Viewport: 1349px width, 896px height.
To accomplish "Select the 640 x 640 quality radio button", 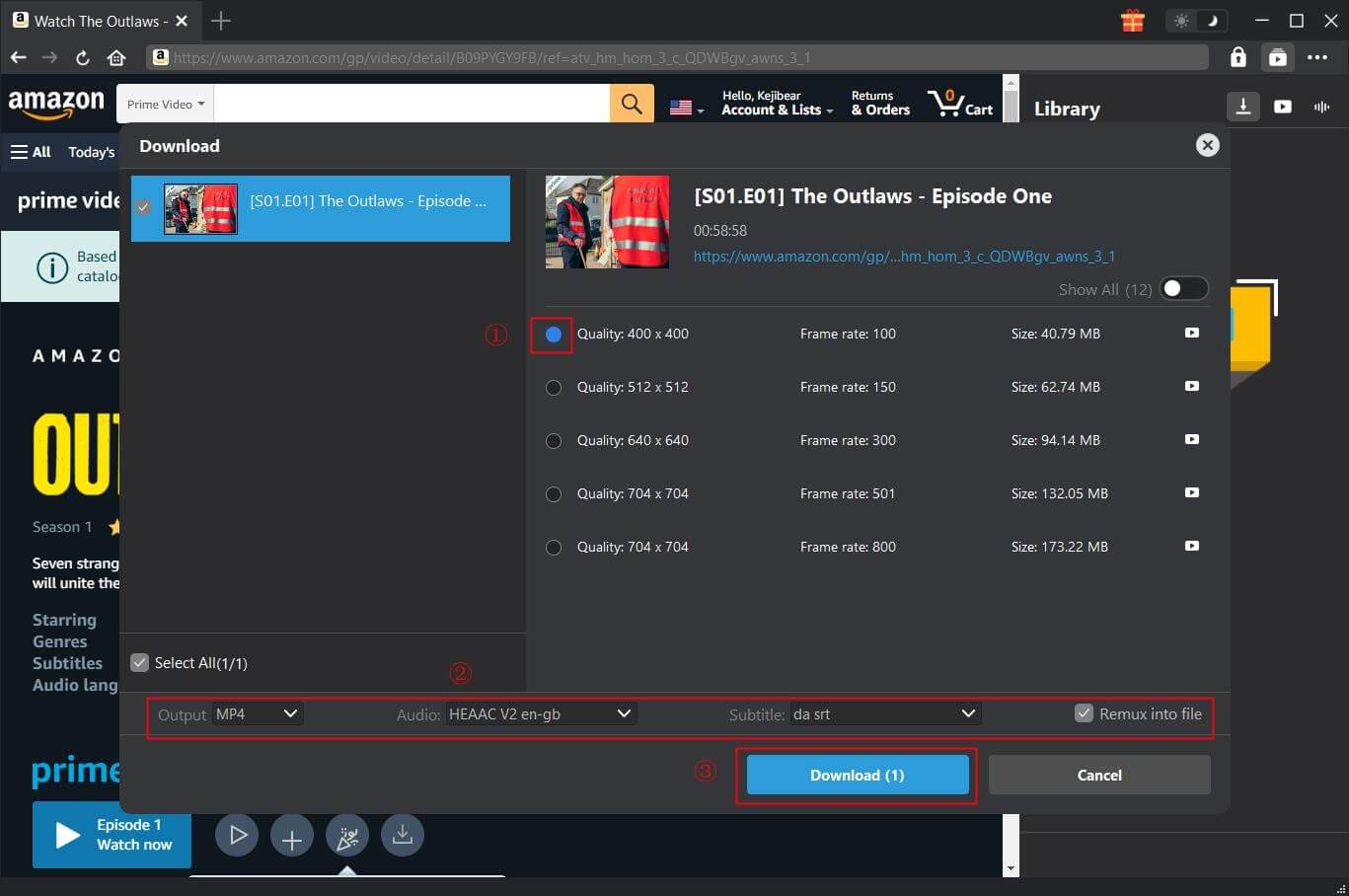I will [x=553, y=440].
